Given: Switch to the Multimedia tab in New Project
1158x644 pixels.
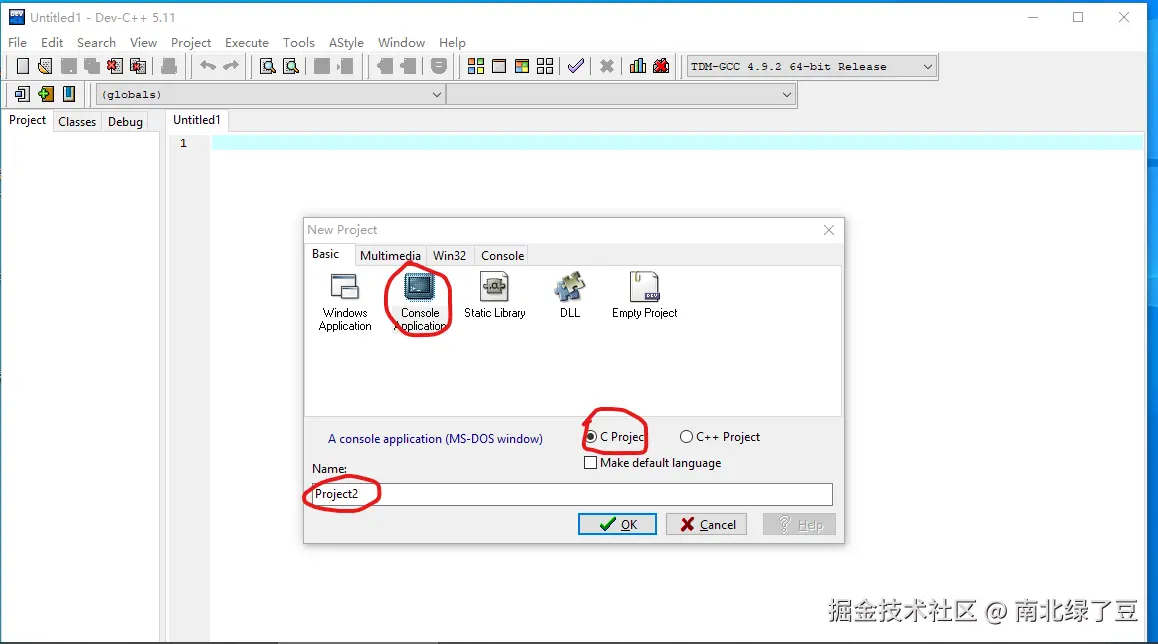Looking at the screenshot, I should point(390,256).
